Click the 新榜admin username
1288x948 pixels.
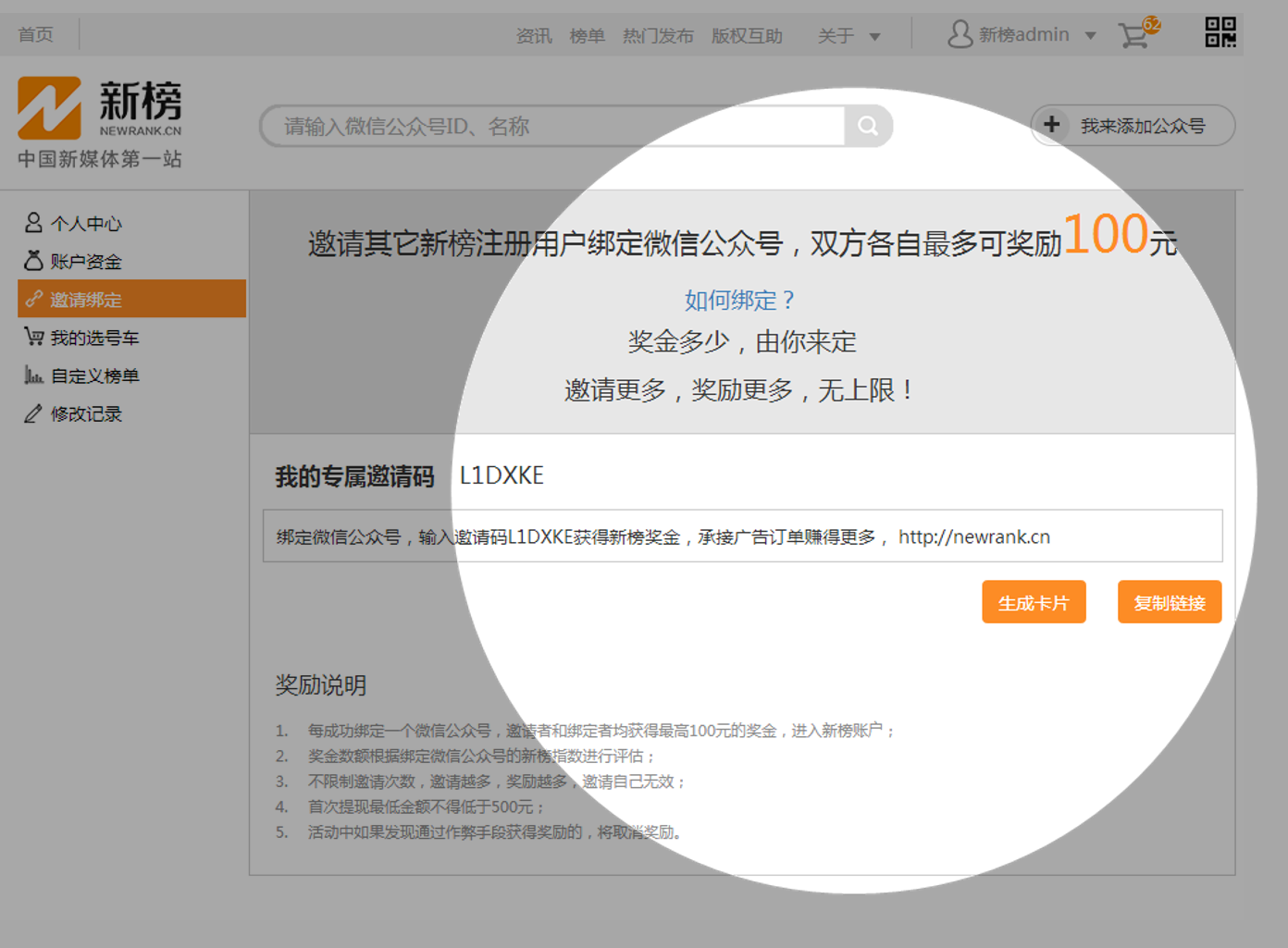pyautogui.click(x=1024, y=34)
